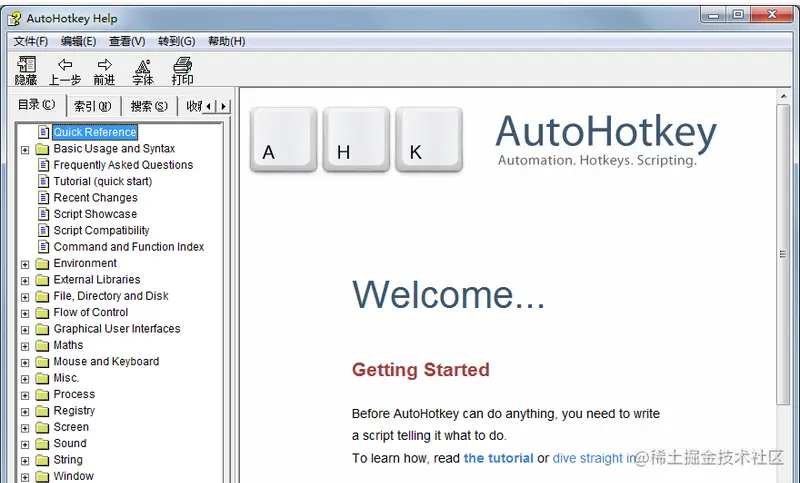The width and height of the screenshot is (800, 483).
Task: Click the Getting Started heading
Action: click(x=420, y=370)
